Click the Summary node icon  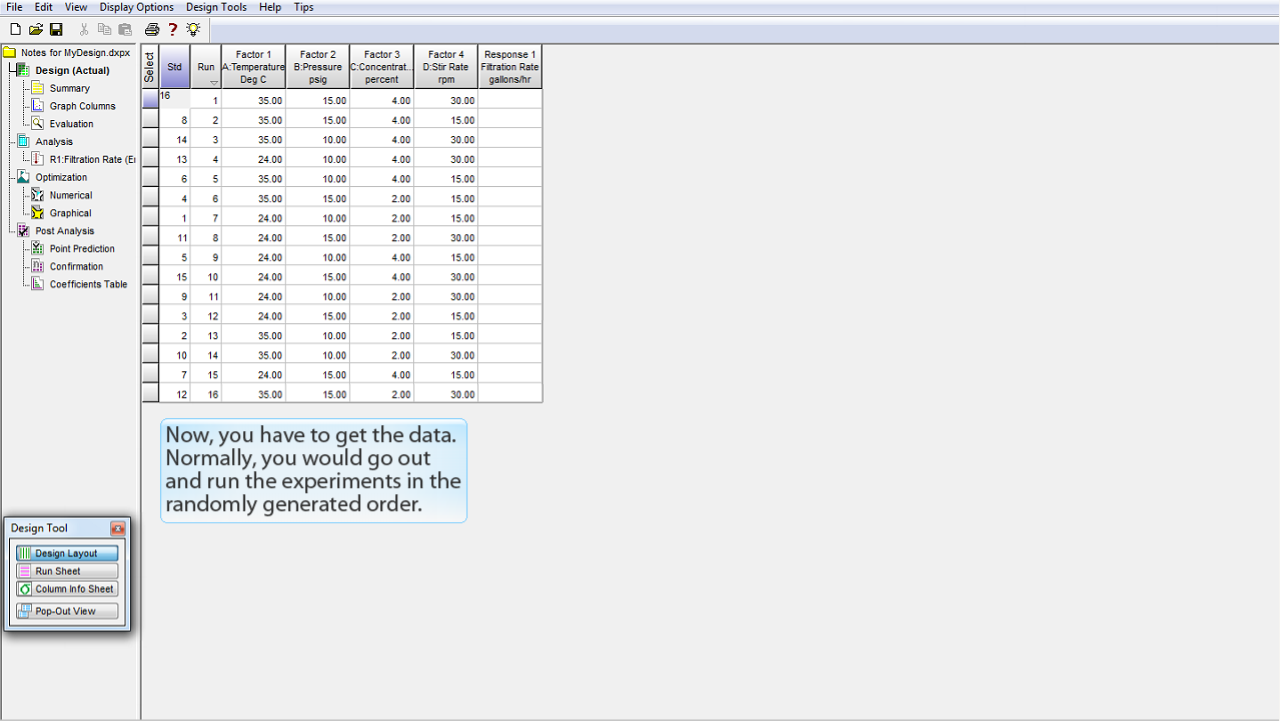click(38, 88)
